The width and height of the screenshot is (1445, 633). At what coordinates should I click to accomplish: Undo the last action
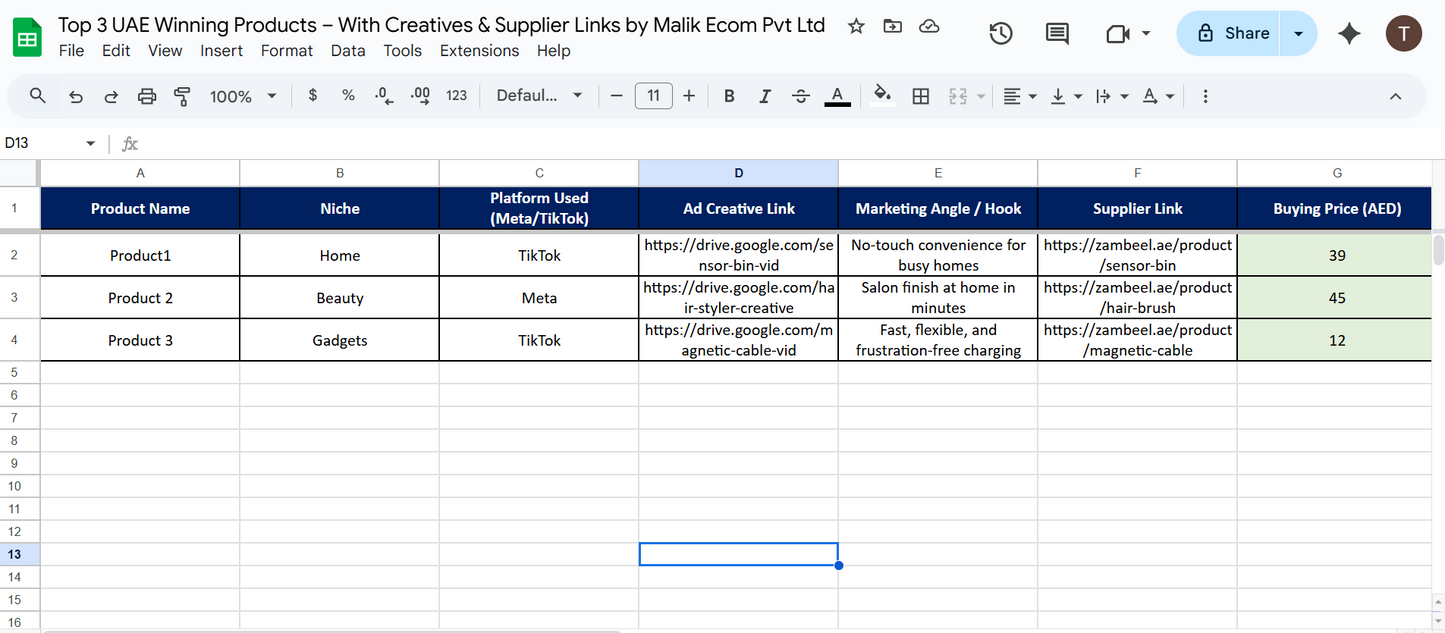pyautogui.click(x=76, y=96)
